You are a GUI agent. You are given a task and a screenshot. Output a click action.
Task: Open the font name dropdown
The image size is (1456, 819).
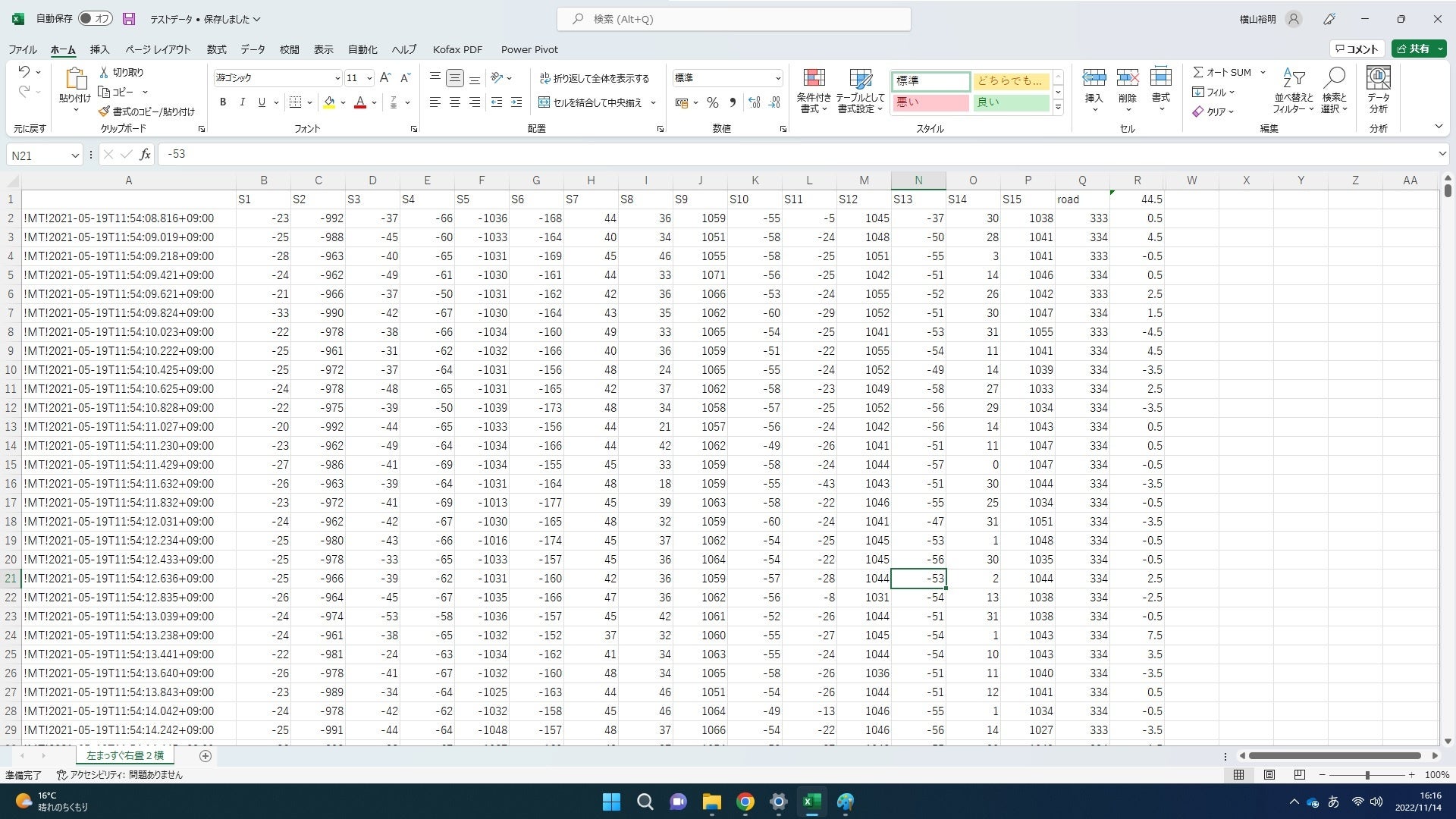pos(337,78)
